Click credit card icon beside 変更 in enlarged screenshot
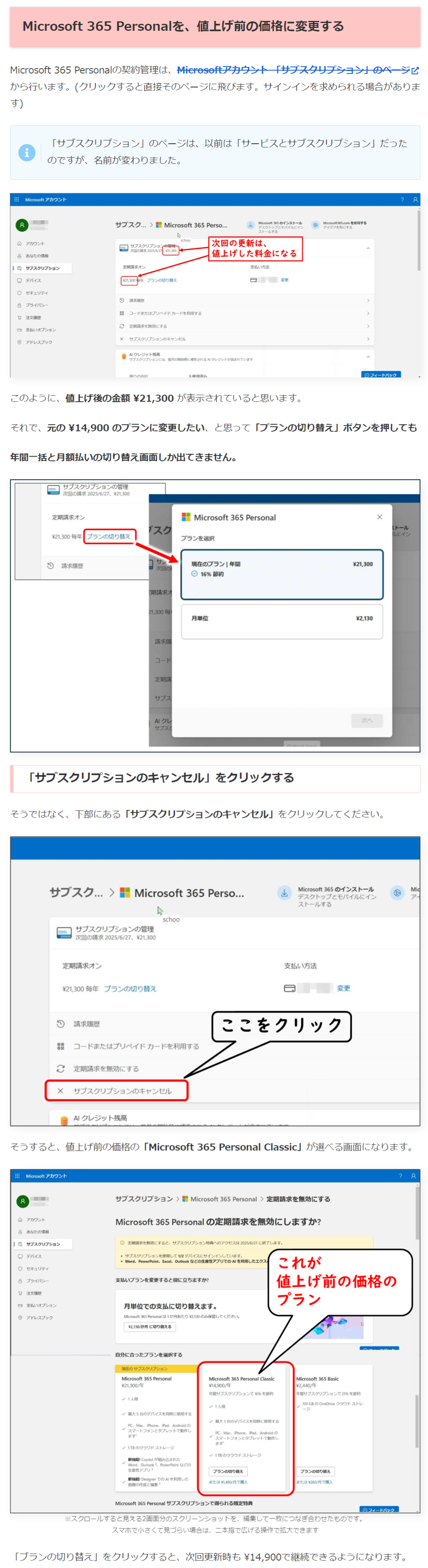The width and height of the screenshot is (428, 1568). (x=289, y=988)
